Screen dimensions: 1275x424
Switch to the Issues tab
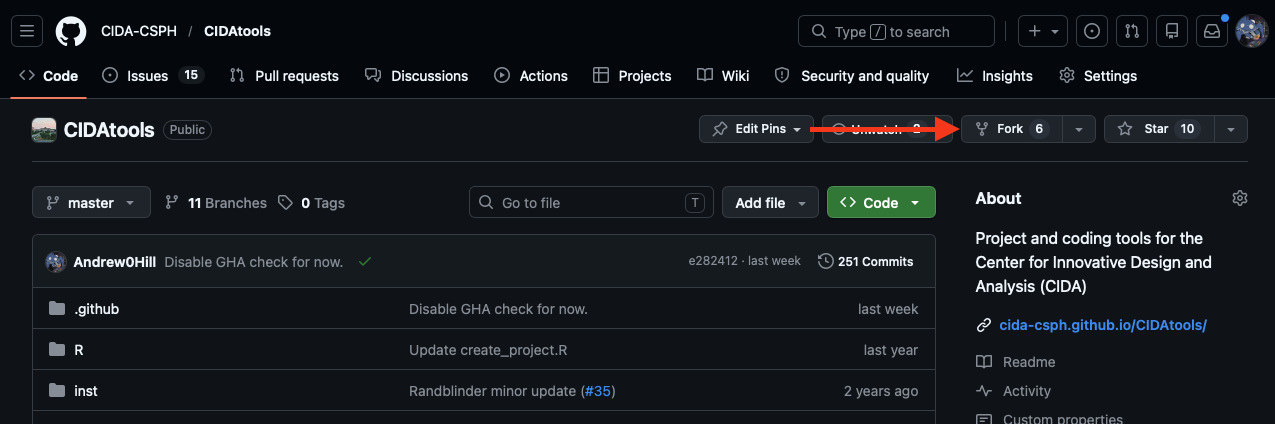point(153,76)
